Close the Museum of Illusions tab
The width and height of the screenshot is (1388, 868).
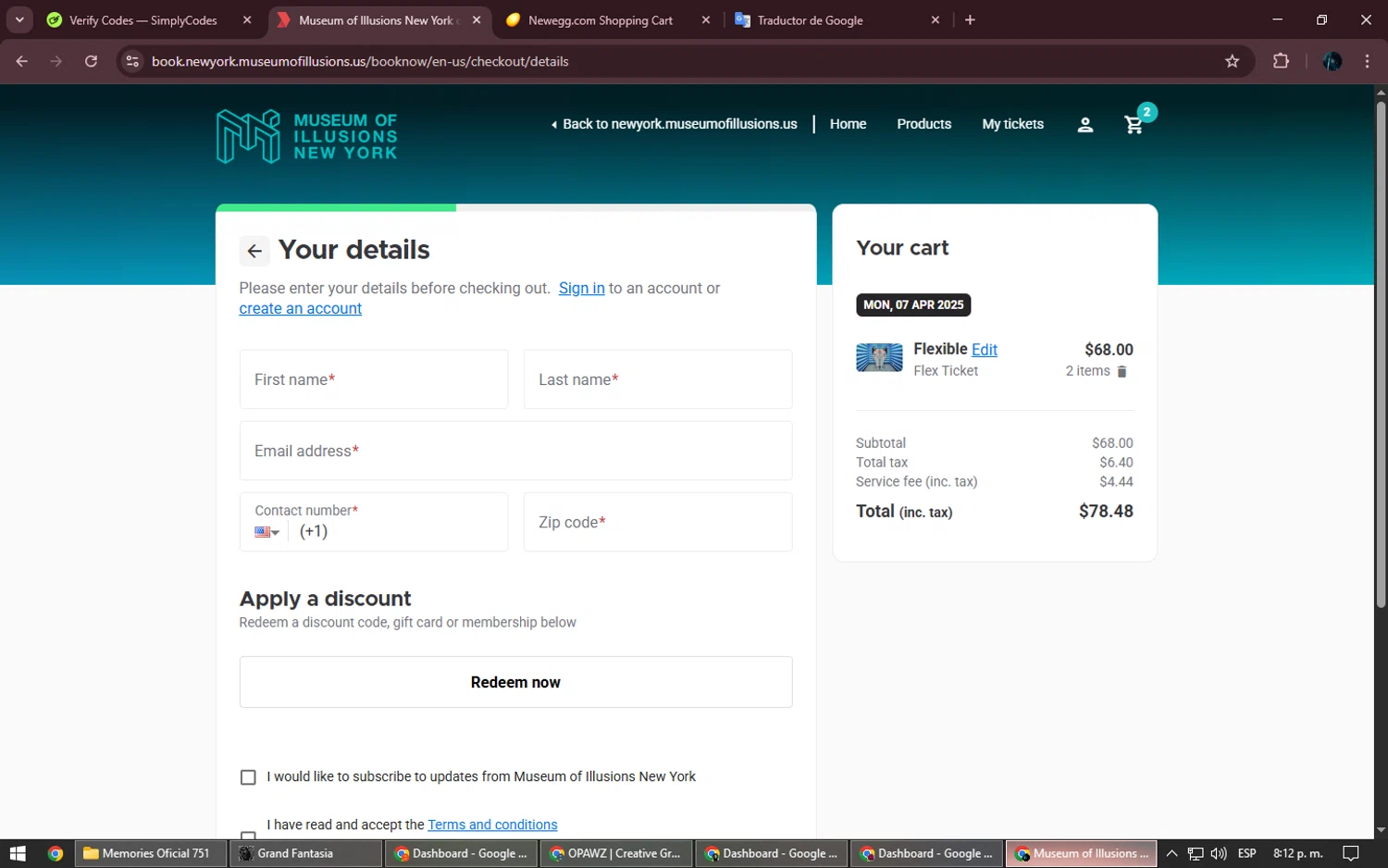point(477,19)
